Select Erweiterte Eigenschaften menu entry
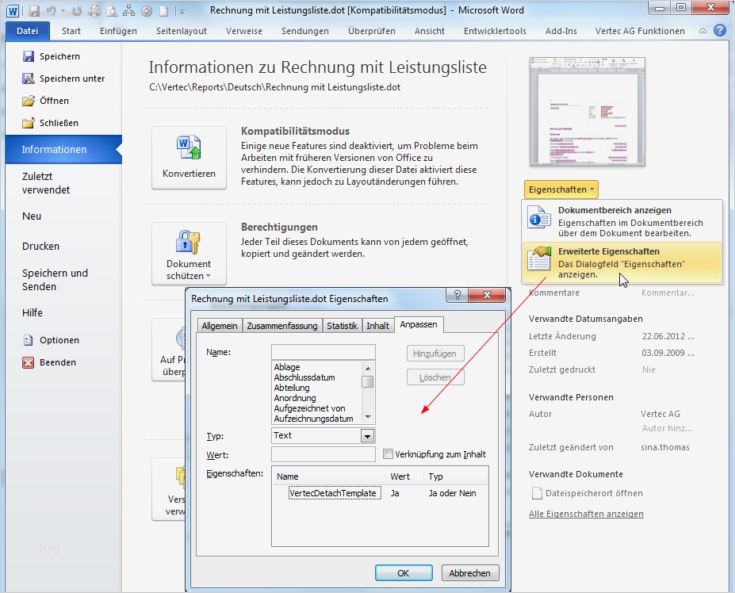Screen dimensions: 735x593 coord(622,263)
